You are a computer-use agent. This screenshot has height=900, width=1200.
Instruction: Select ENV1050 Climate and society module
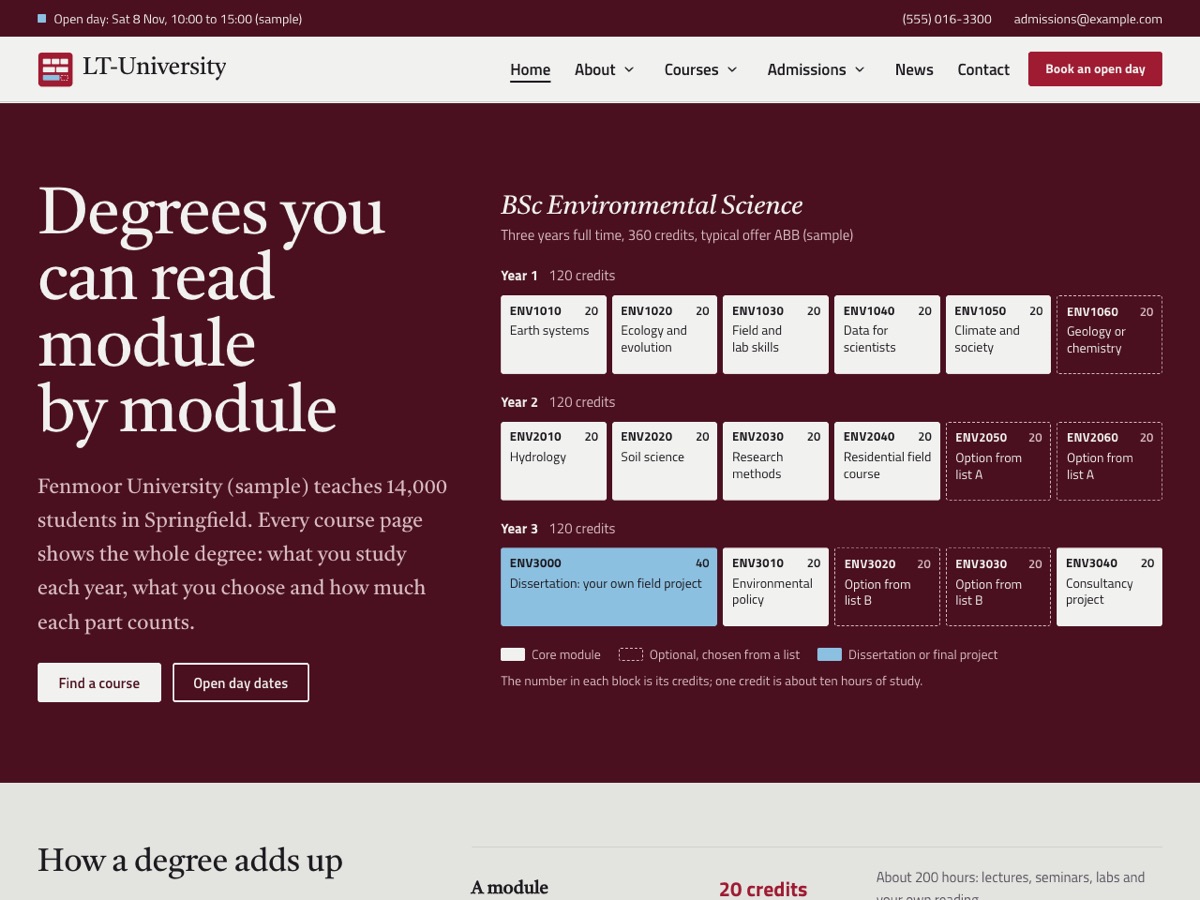point(998,334)
